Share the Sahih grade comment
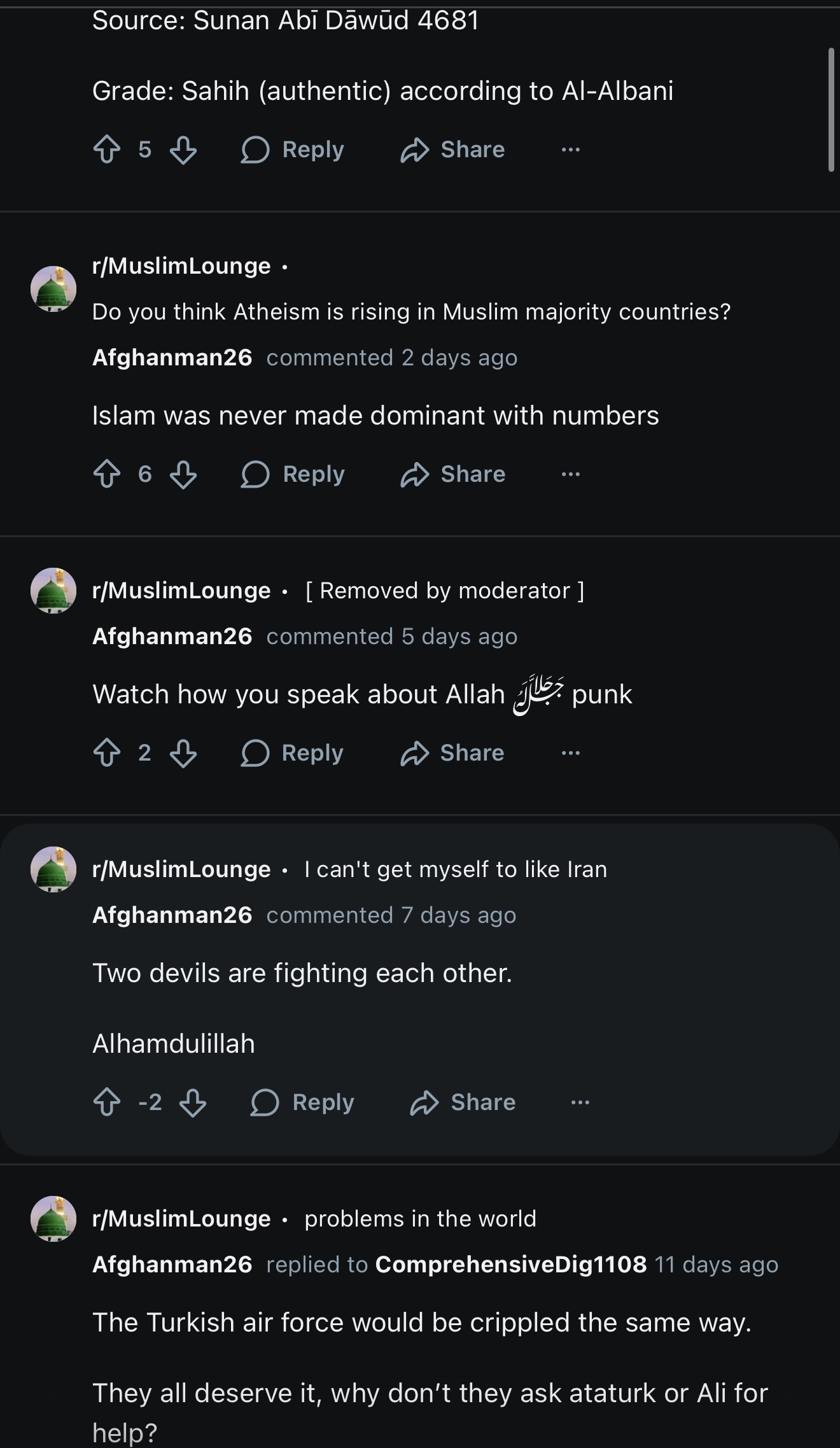Image resolution: width=840 pixels, height=1448 pixels. [x=452, y=150]
